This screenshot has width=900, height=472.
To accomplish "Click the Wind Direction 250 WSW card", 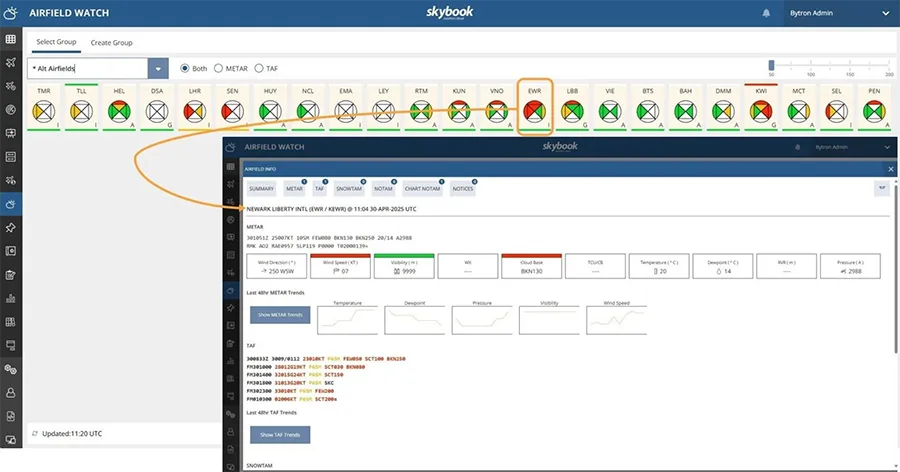I will (277, 266).
